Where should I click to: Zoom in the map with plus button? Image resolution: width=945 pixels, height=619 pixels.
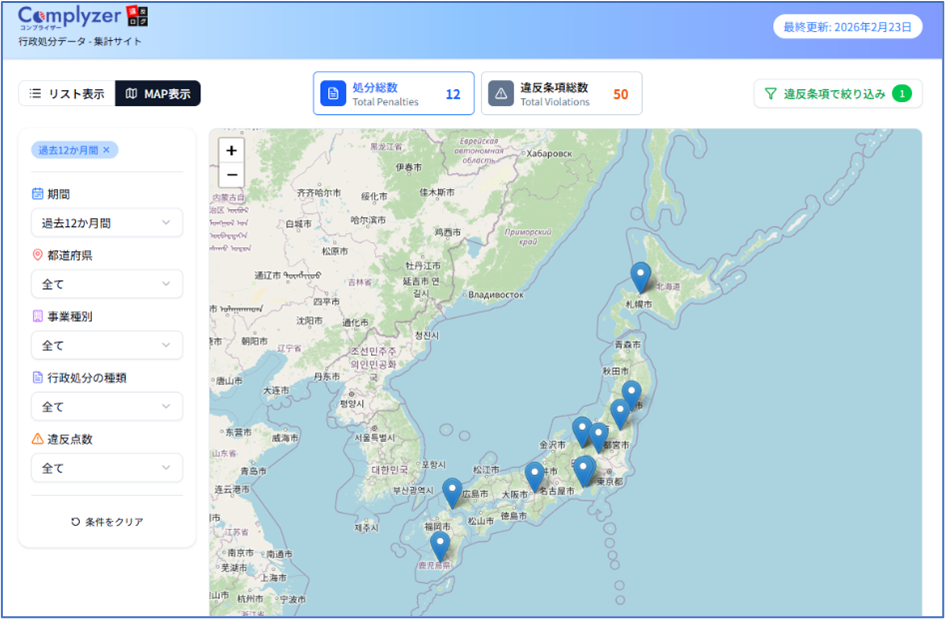(232, 151)
